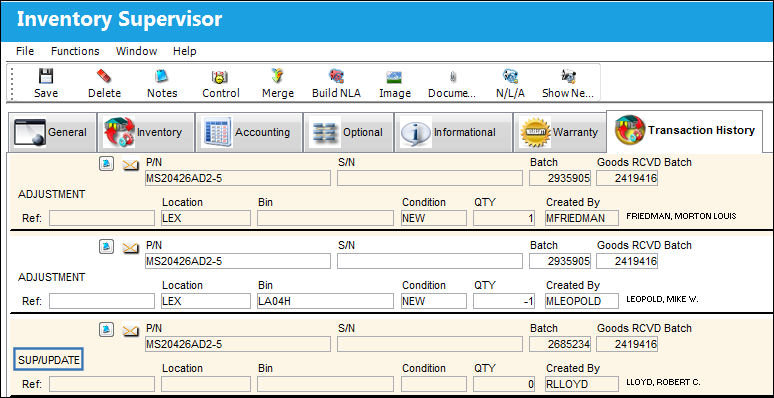Click P/N field in MLEOPOLD adjustment row

(237, 261)
